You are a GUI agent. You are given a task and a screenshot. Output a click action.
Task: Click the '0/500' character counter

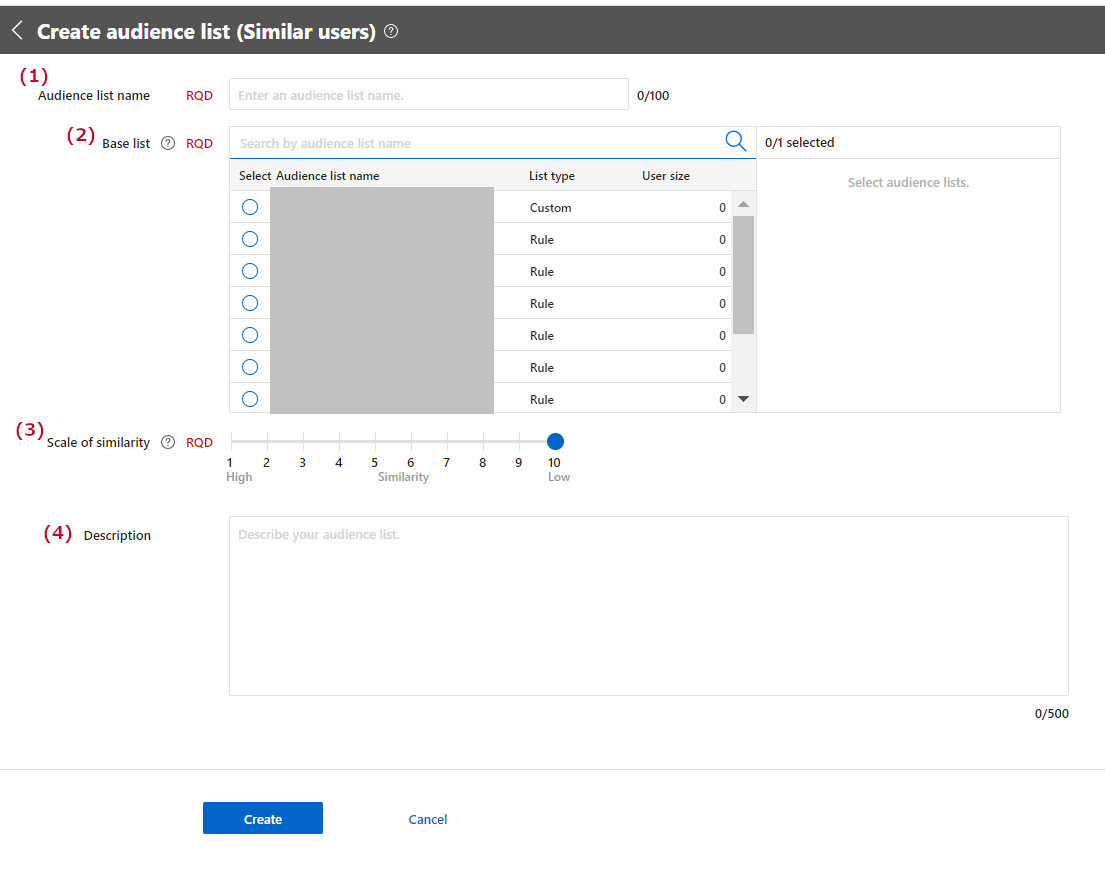1051,713
